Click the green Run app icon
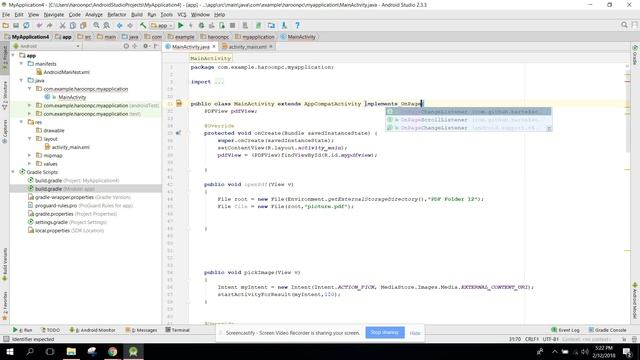The width and height of the screenshot is (640, 360). click(180, 25)
